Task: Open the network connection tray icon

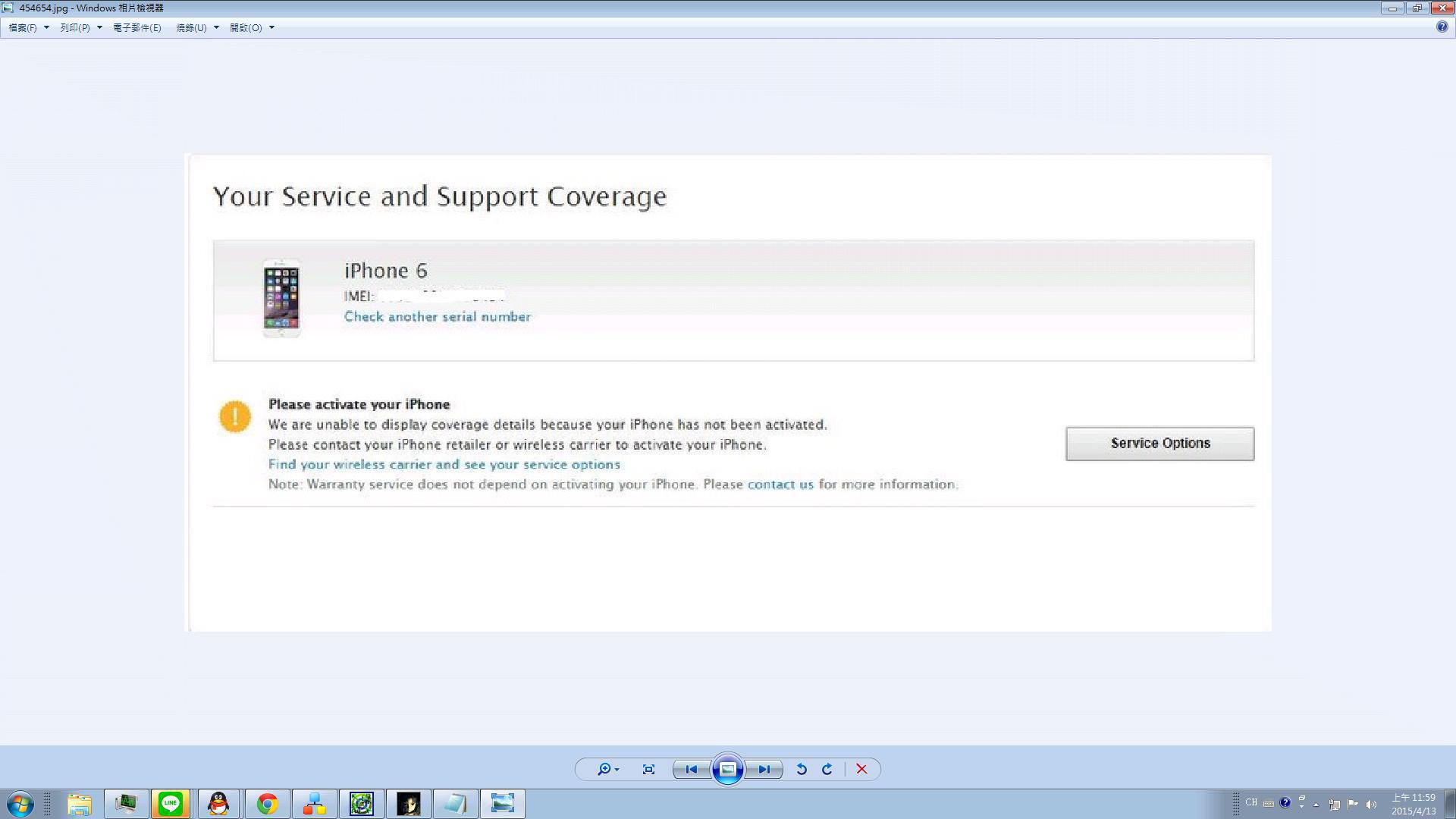Action: 1335,805
